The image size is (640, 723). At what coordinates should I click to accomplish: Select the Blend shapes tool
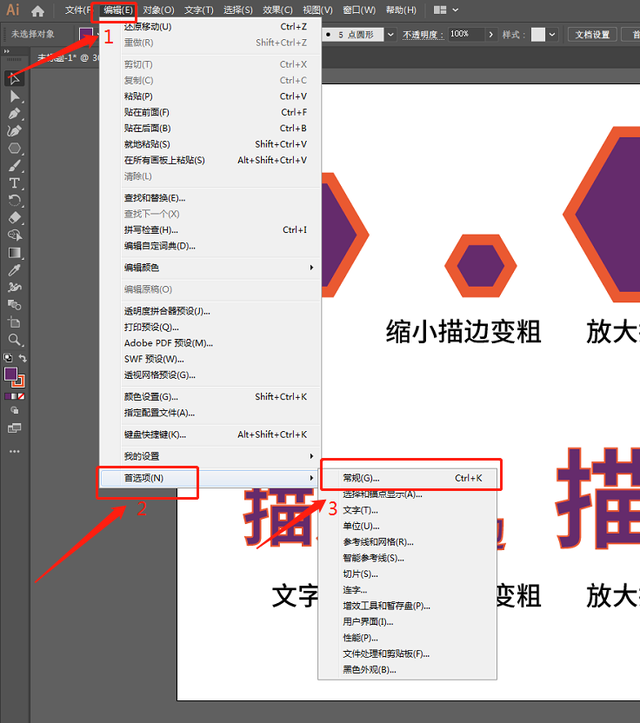tap(14, 305)
